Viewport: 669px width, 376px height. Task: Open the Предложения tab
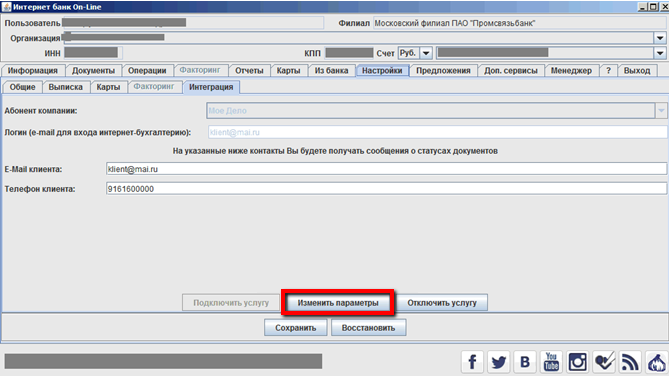[443, 71]
